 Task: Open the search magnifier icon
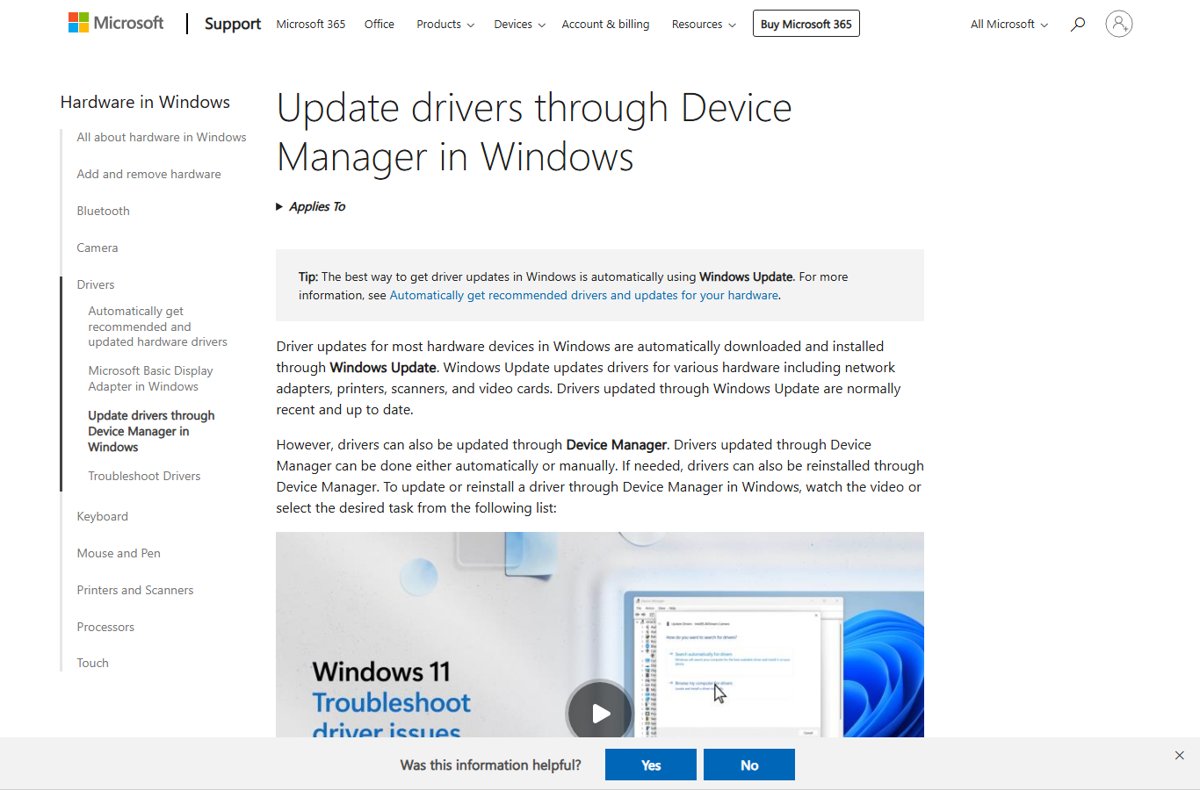[x=1077, y=24]
